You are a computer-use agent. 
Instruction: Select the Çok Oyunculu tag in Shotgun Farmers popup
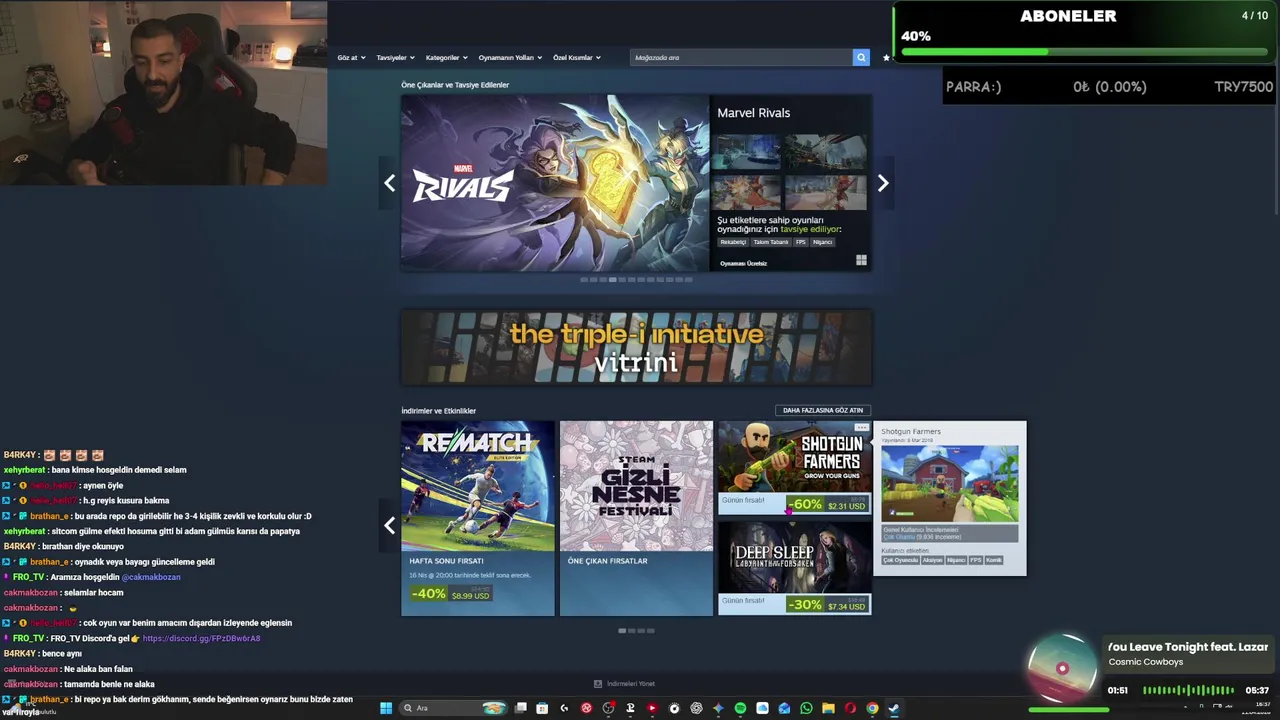900,560
